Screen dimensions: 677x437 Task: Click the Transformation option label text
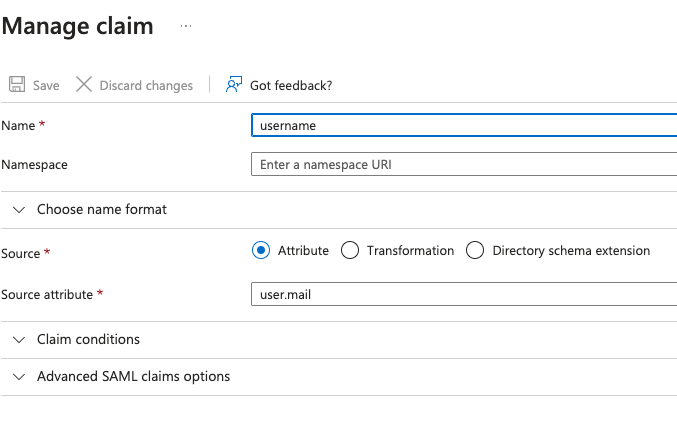tap(410, 250)
